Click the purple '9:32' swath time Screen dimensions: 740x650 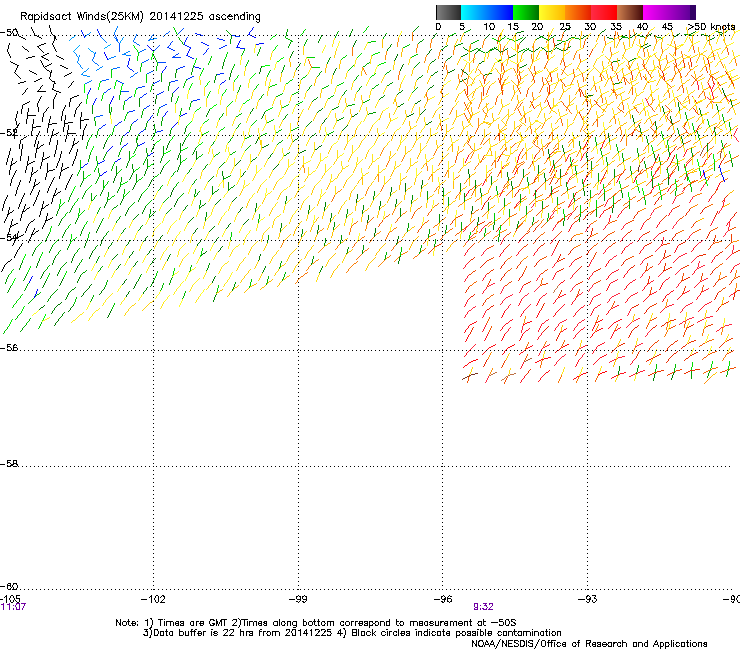pos(483,607)
